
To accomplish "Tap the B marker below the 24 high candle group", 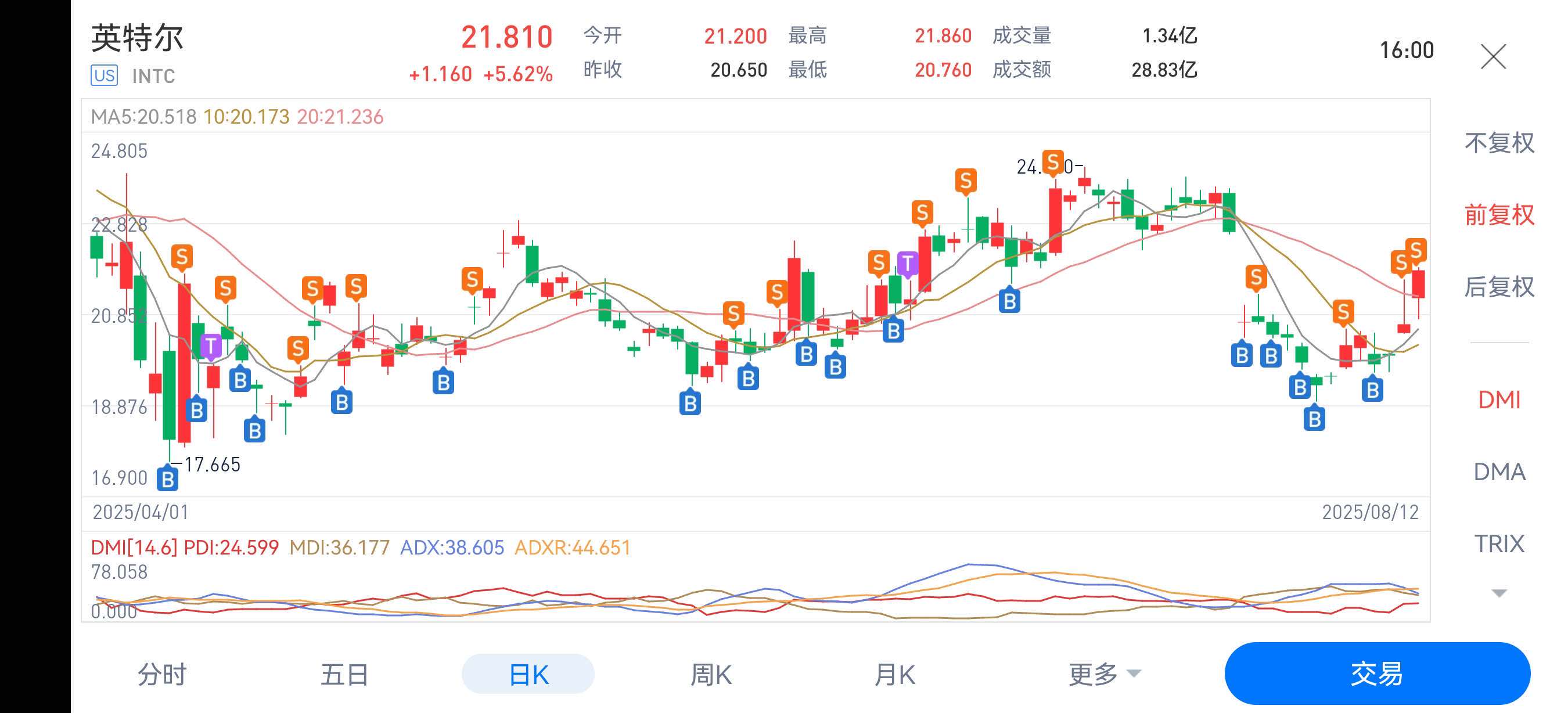I will tap(1009, 301).
